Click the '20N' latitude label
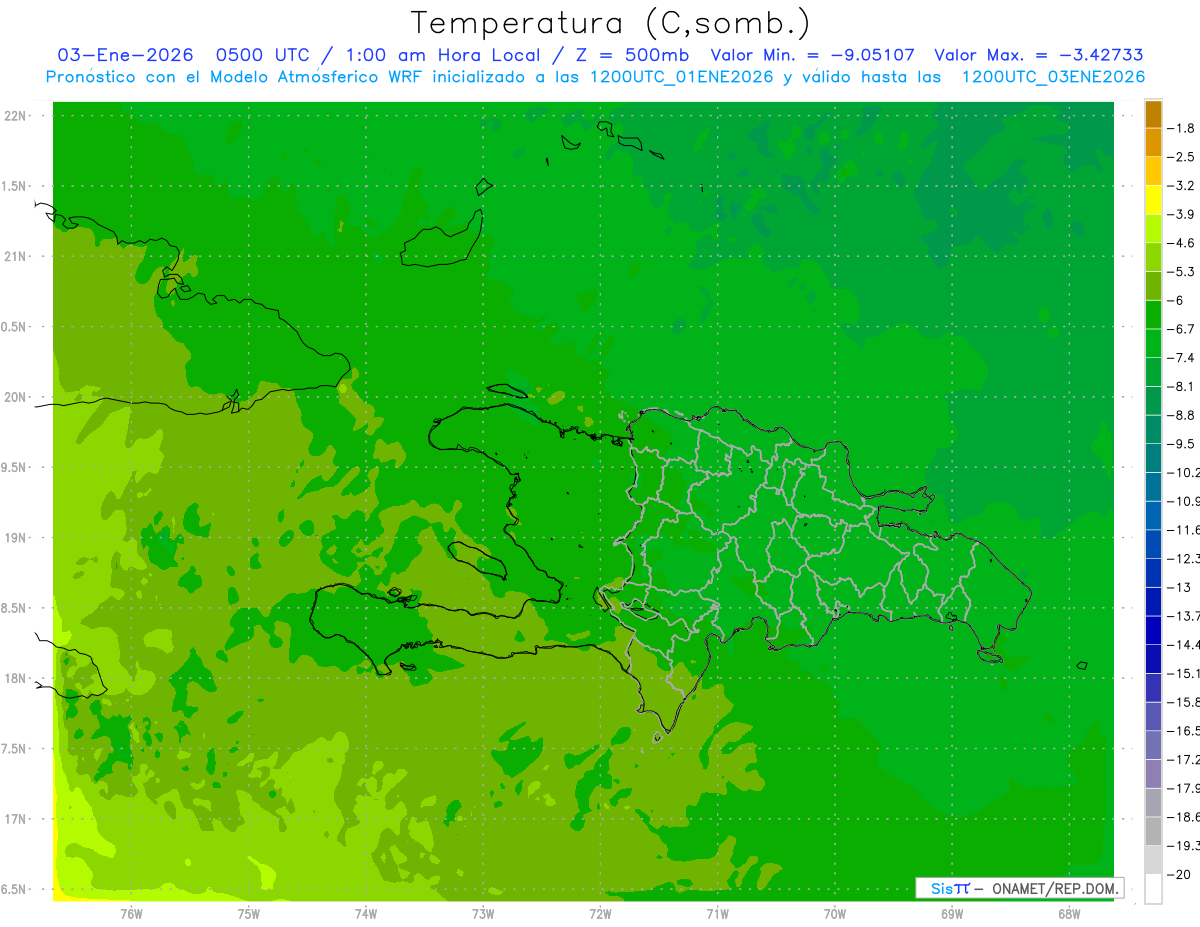Image resolution: width=1200 pixels, height=927 pixels. point(15,397)
